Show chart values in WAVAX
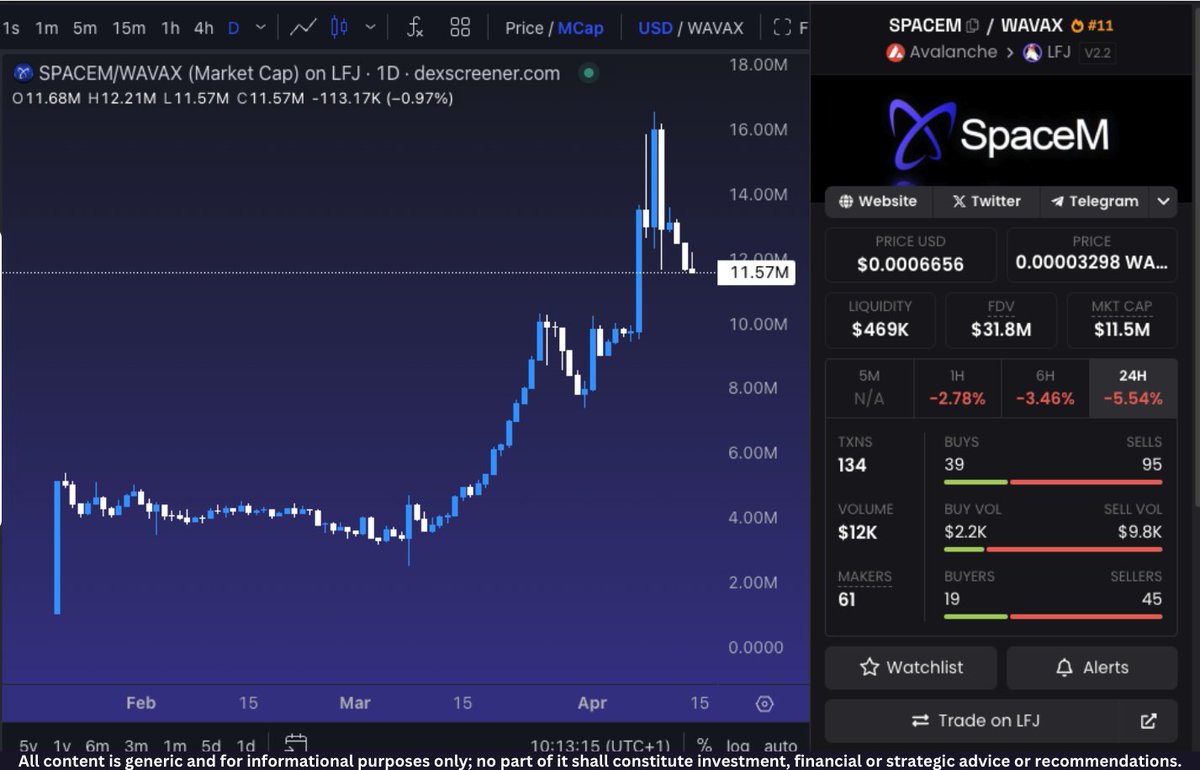 tap(715, 28)
